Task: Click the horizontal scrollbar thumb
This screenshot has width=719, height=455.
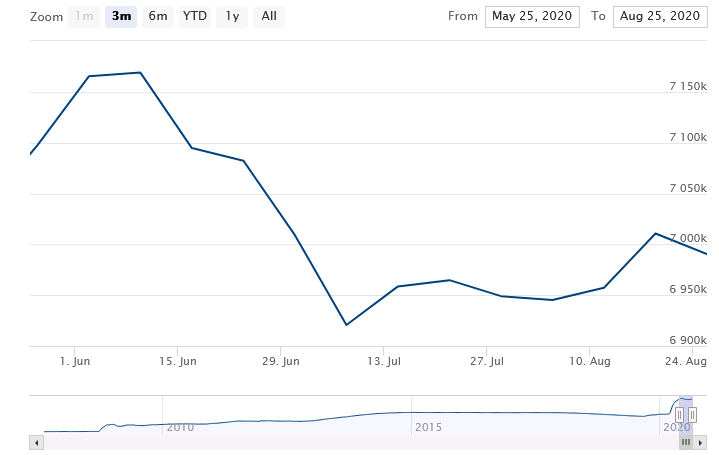Action: (685, 441)
